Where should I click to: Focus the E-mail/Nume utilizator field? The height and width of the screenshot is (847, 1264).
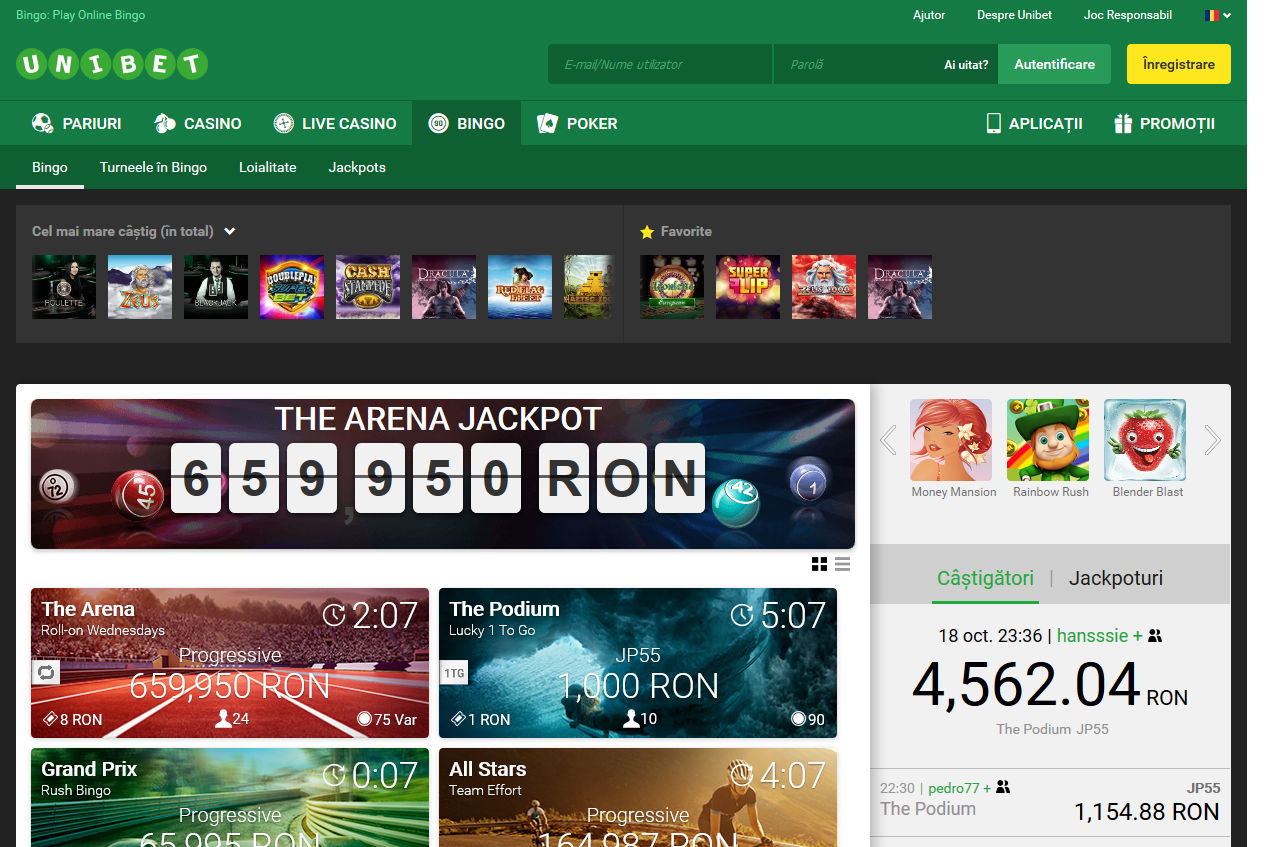coord(660,64)
